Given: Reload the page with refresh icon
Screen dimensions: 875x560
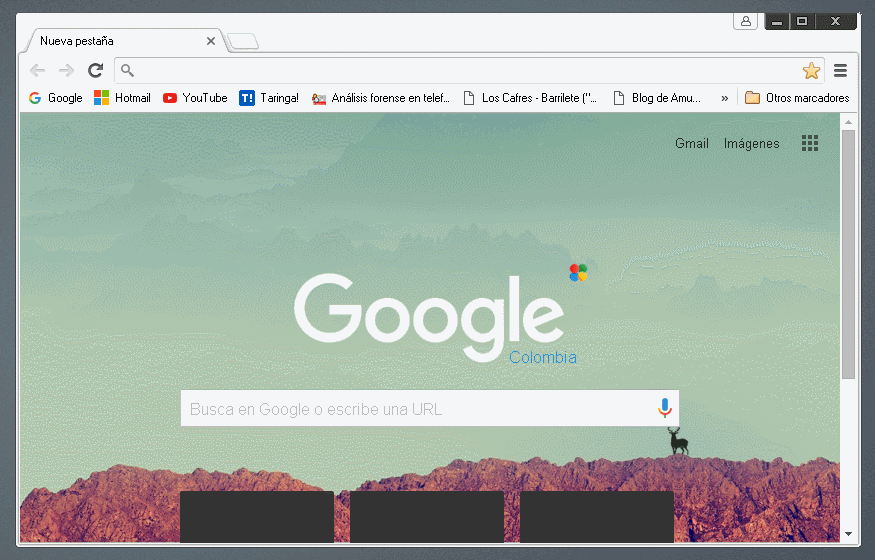Looking at the screenshot, I should point(96,70).
